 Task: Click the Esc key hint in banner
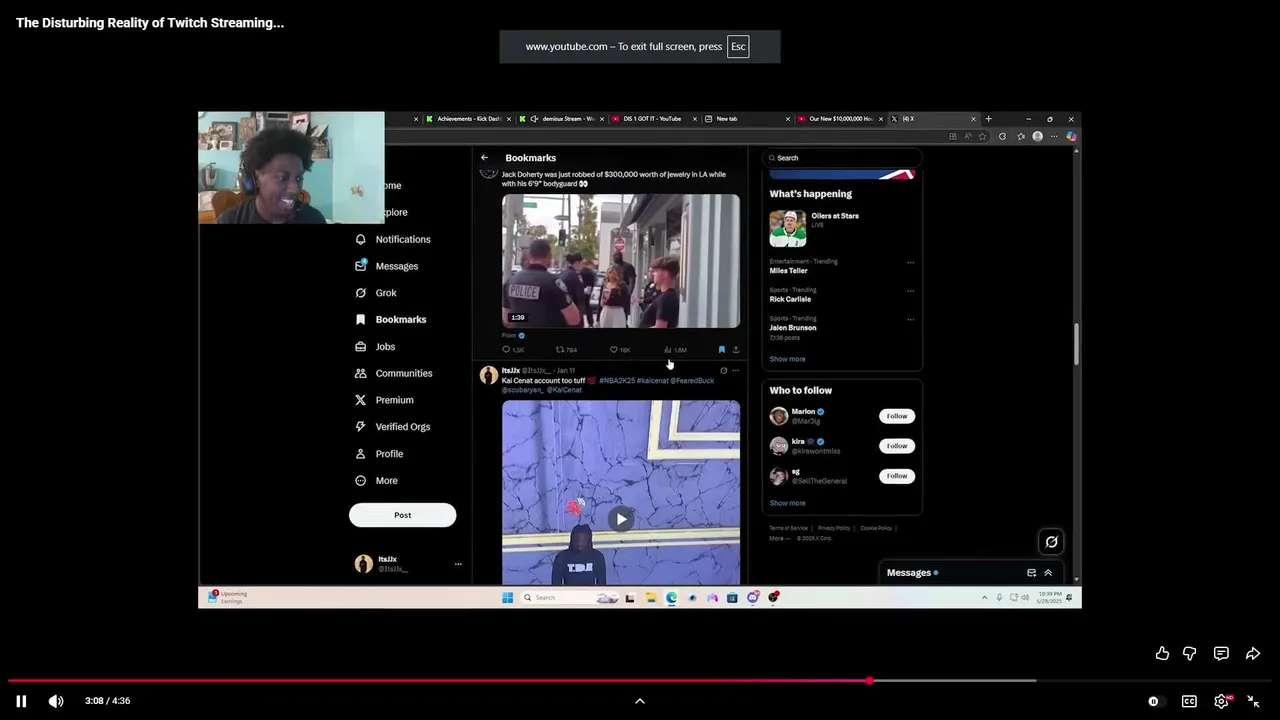(738, 46)
